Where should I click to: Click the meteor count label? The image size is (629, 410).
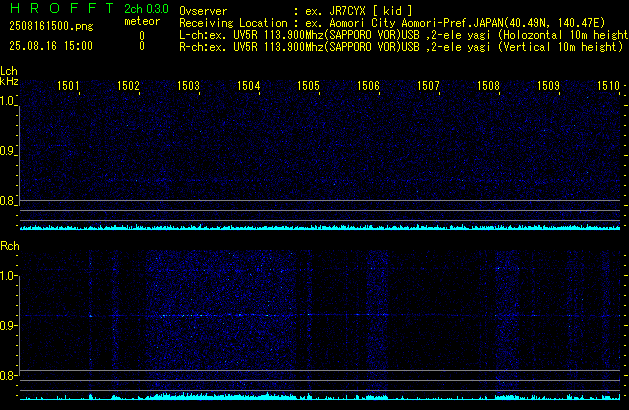click(x=142, y=21)
